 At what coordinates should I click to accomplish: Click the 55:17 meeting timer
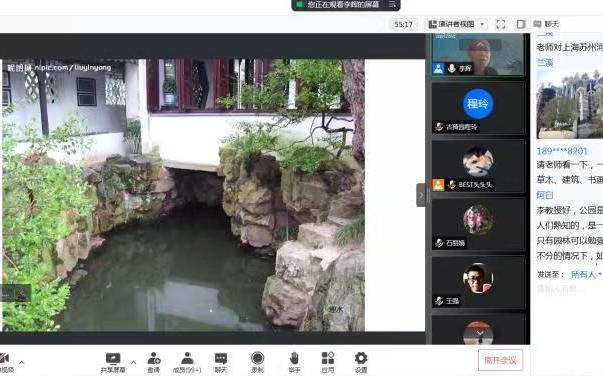coord(403,25)
